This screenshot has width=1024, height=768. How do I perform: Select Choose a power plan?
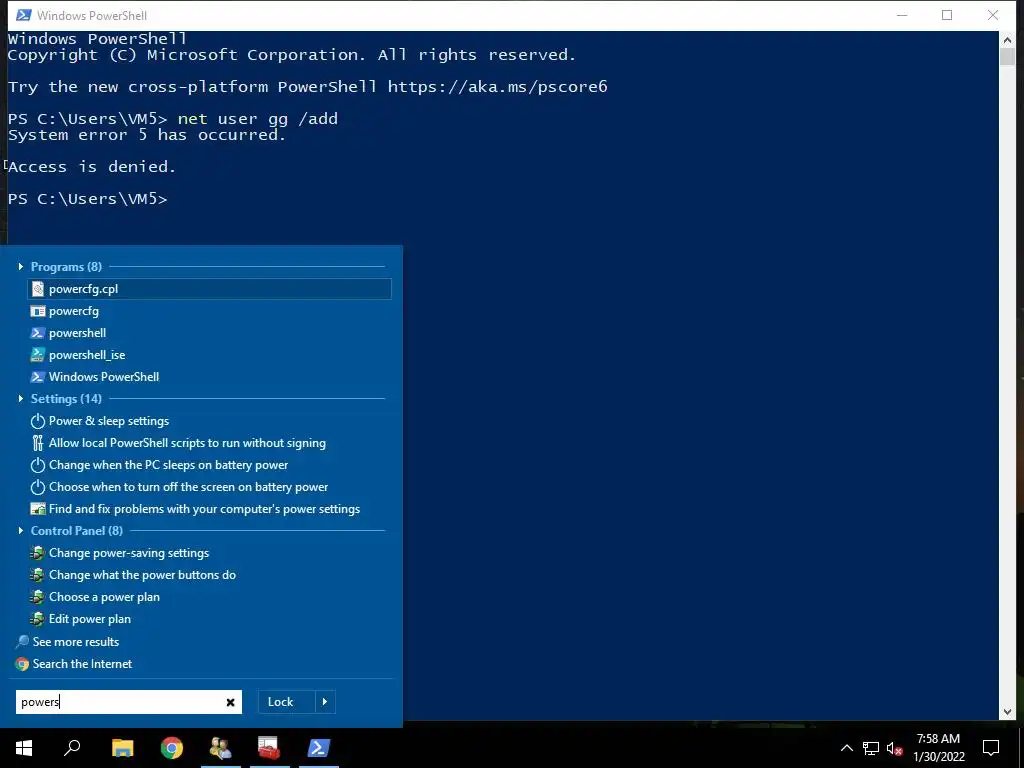[104, 597]
